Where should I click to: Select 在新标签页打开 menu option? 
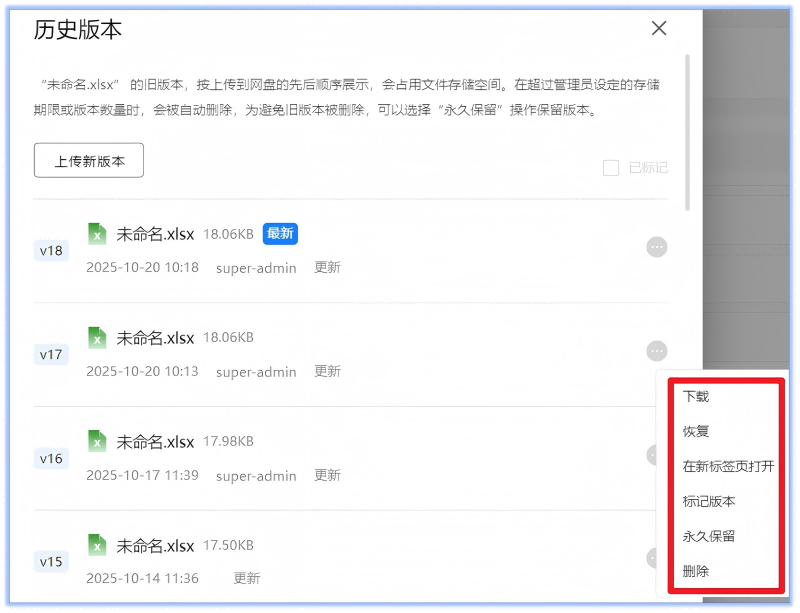[728, 466]
